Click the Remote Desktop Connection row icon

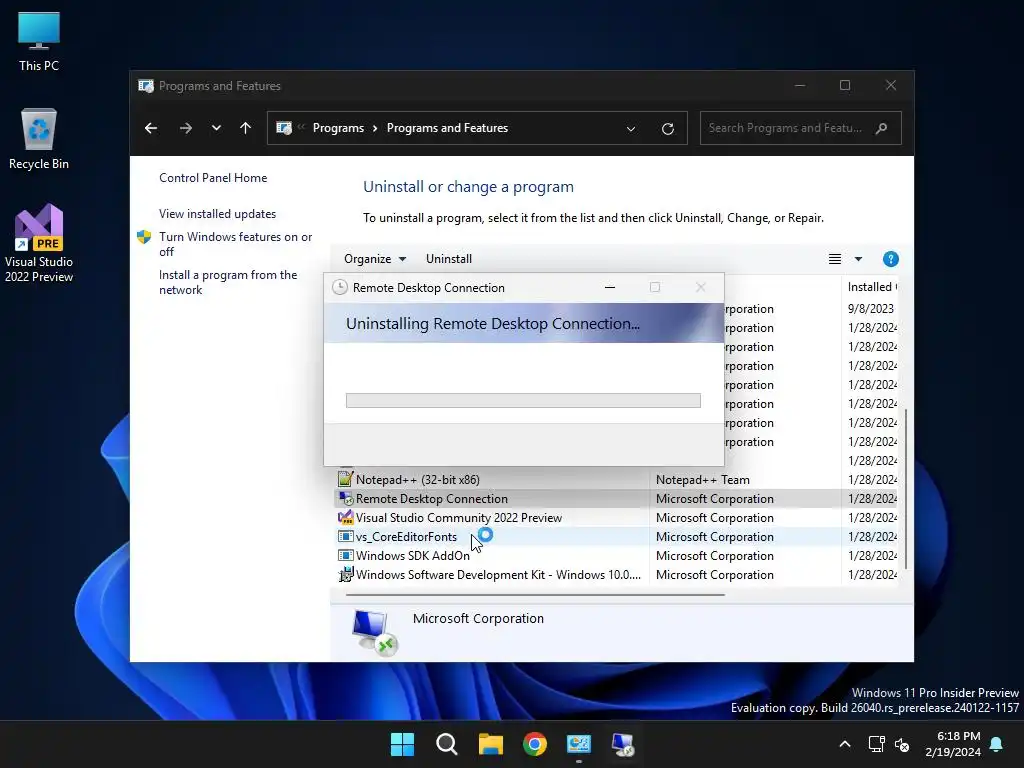[x=345, y=498]
